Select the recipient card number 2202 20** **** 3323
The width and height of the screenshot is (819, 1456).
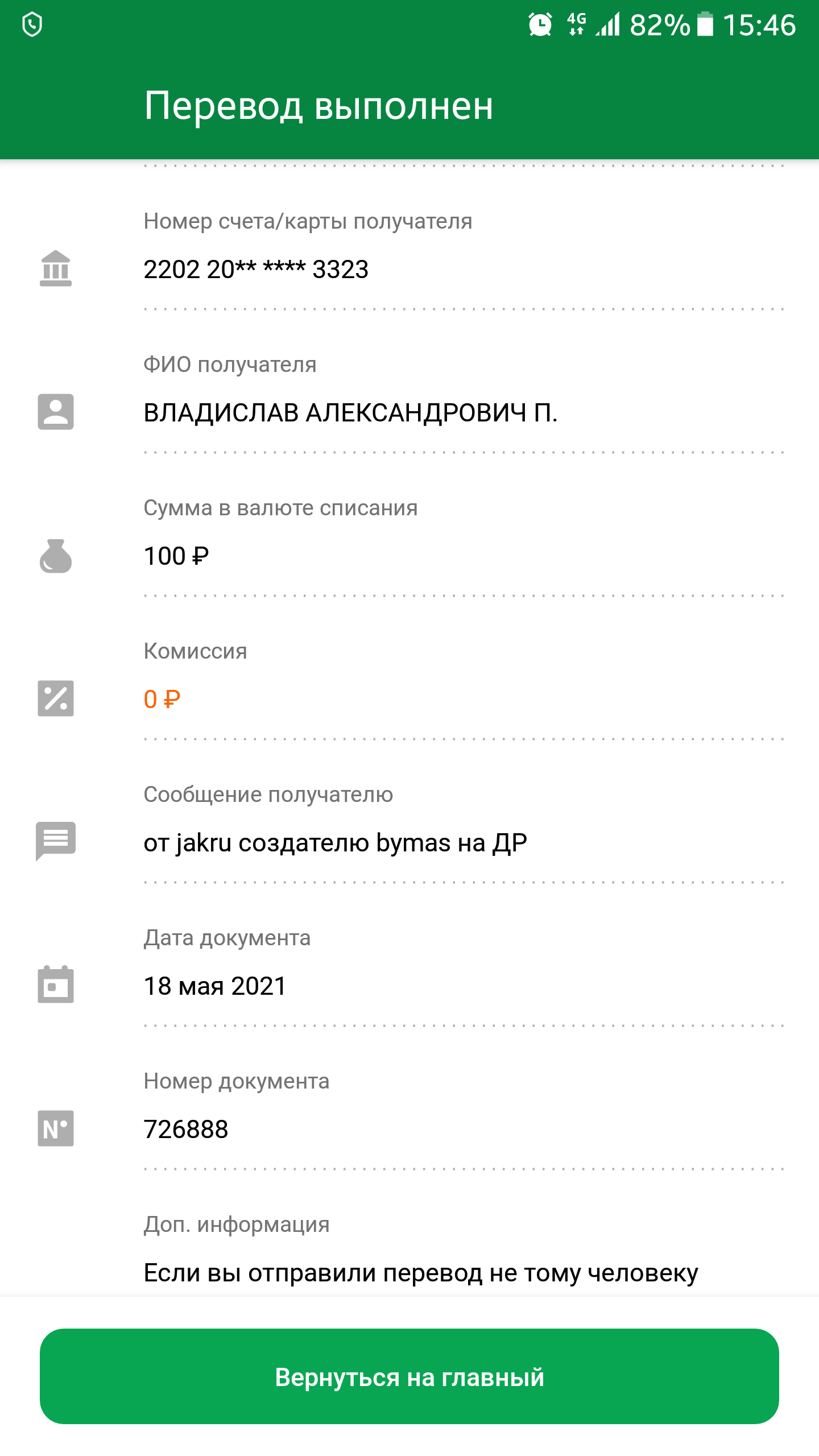[256, 270]
